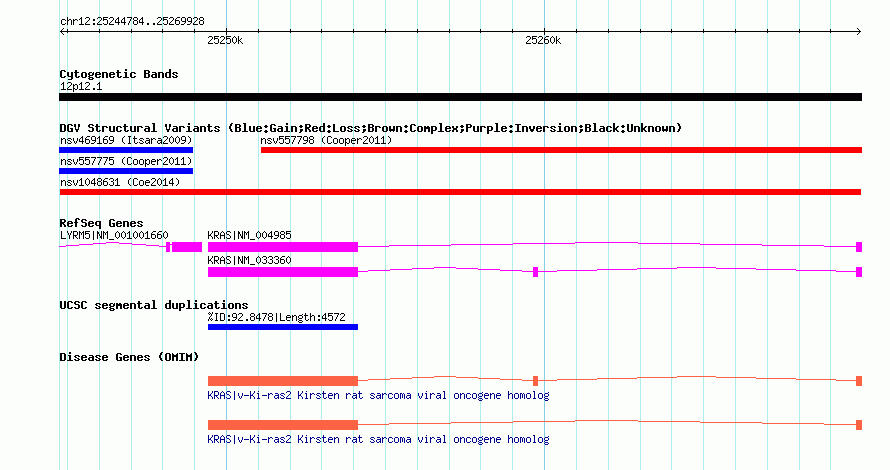Click the 25260k ruler tick label
This screenshot has height=470, width=890.
[543, 40]
